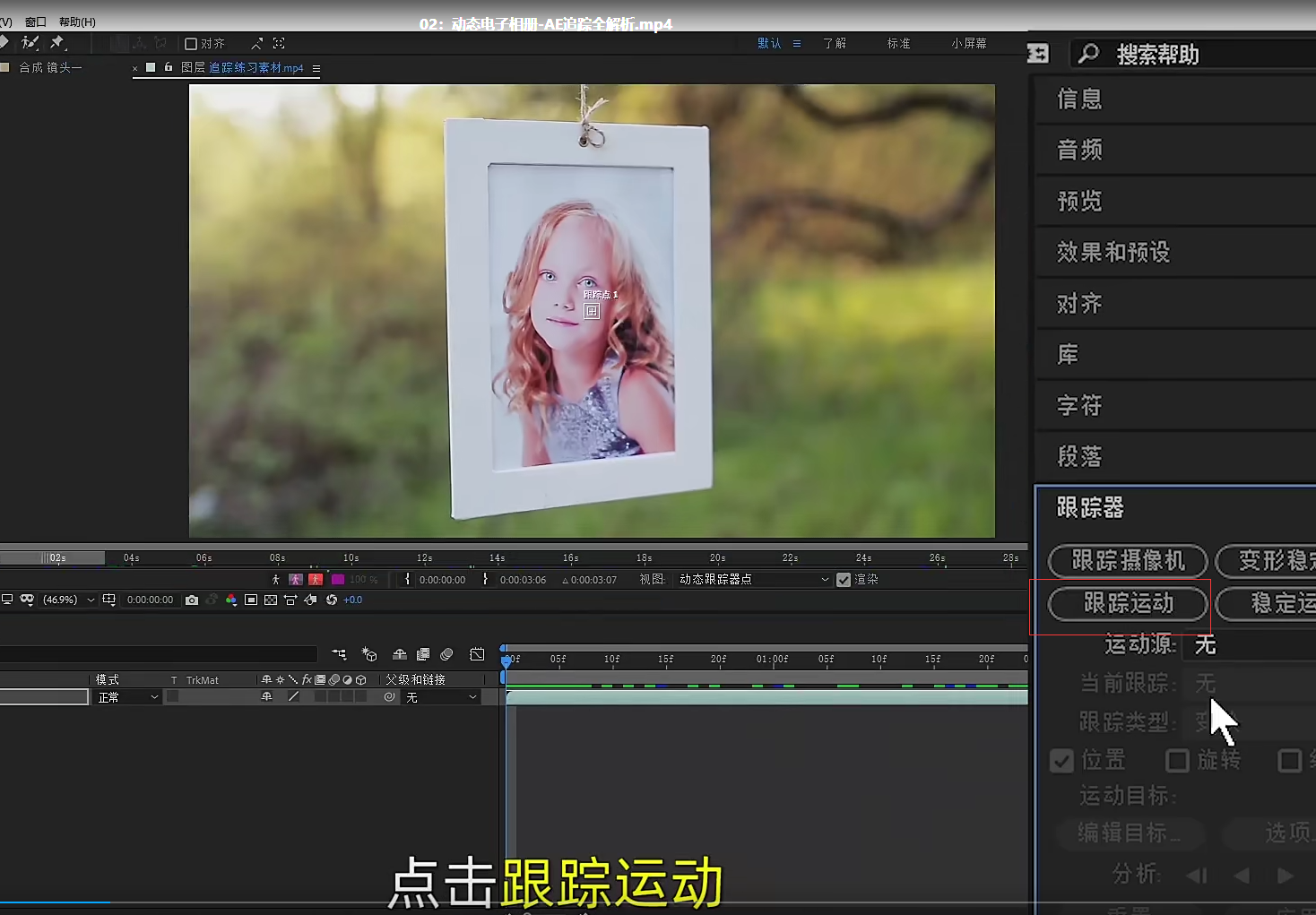Image resolution: width=1316 pixels, height=915 pixels.
Task: Open the 帮助(H) menu
Action: click(x=77, y=22)
